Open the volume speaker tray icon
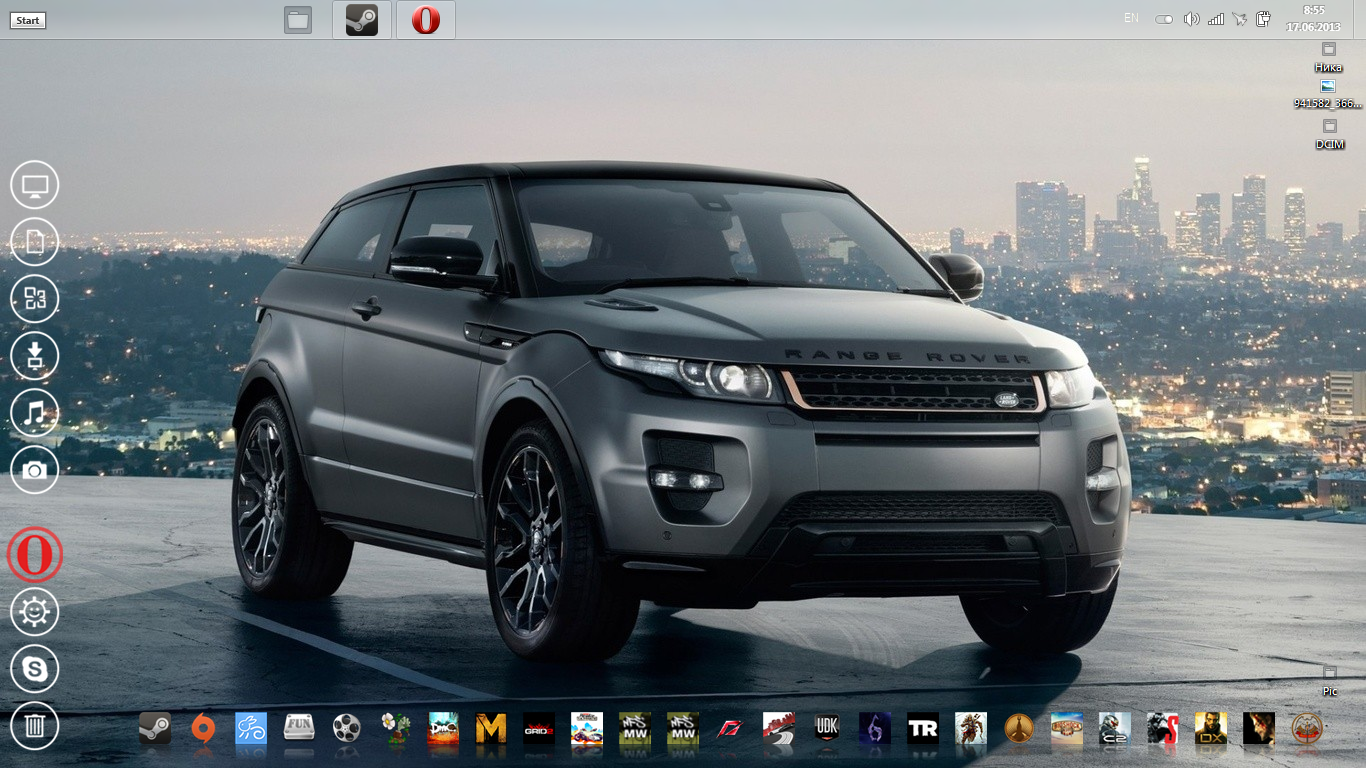 coord(1191,19)
